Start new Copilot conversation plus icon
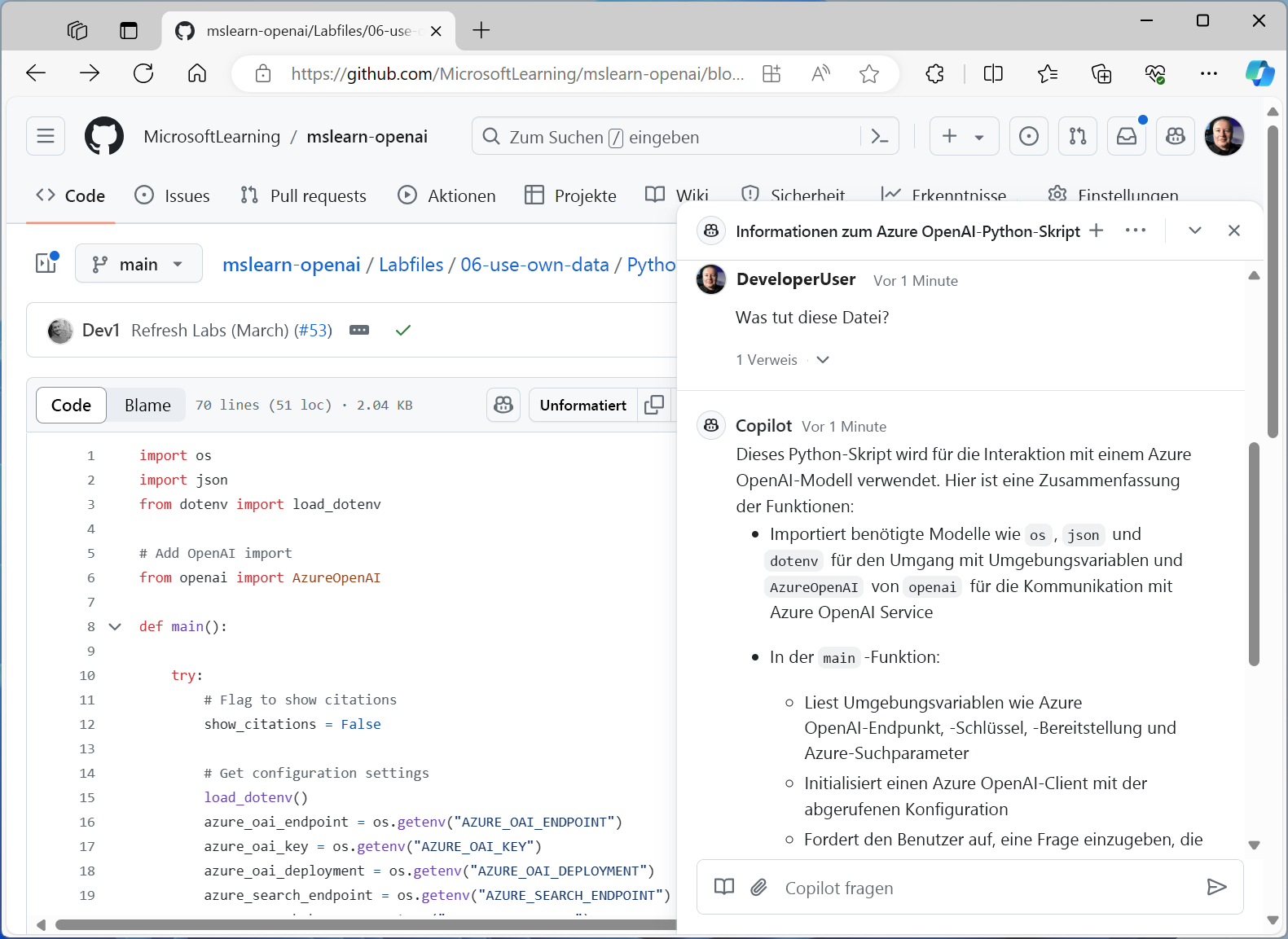The width and height of the screenshot is (1288, 939). tap(1097, 230)
